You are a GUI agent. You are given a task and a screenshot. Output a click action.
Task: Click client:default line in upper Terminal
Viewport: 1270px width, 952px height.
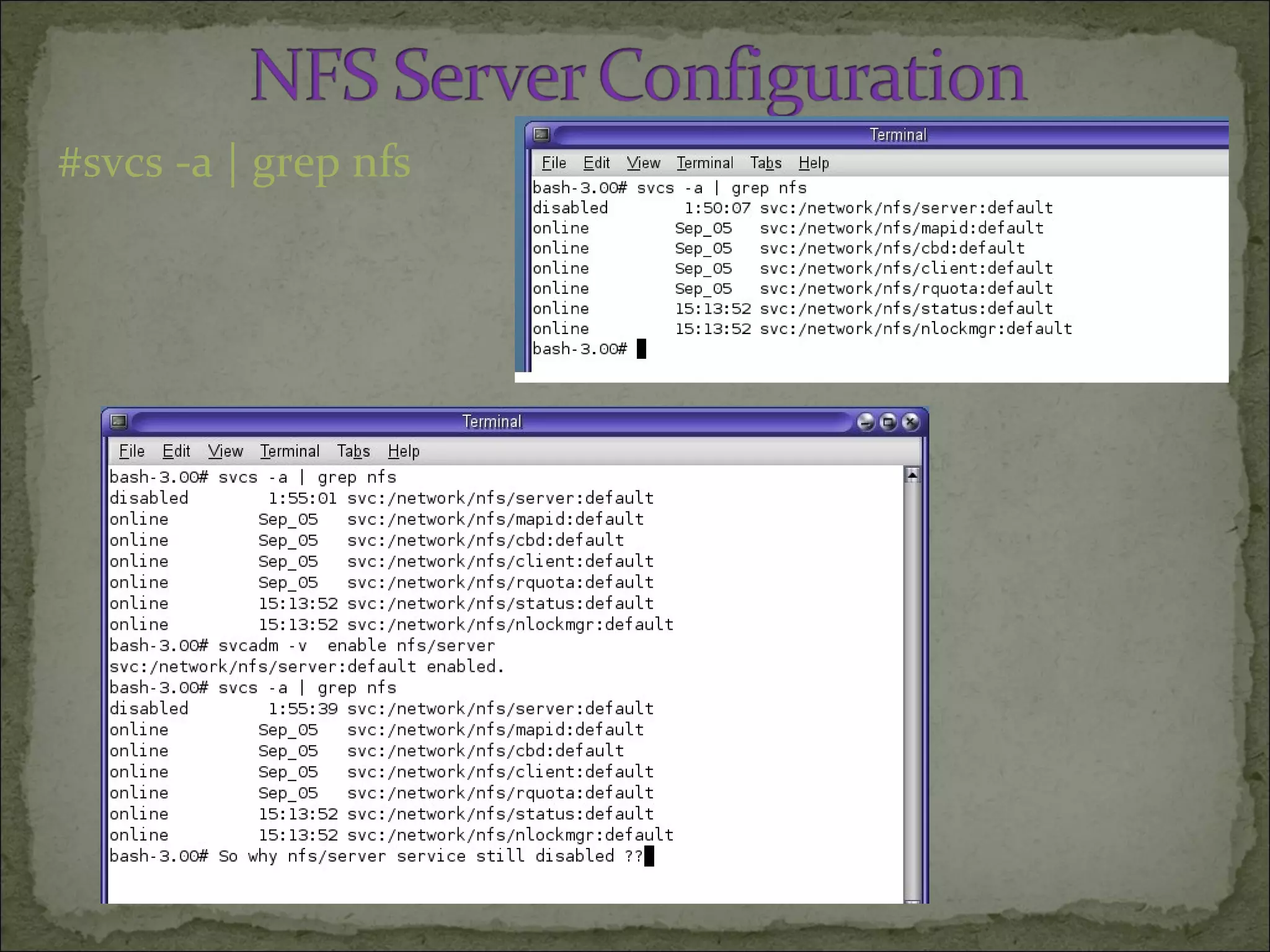click(x=793, y=268)
